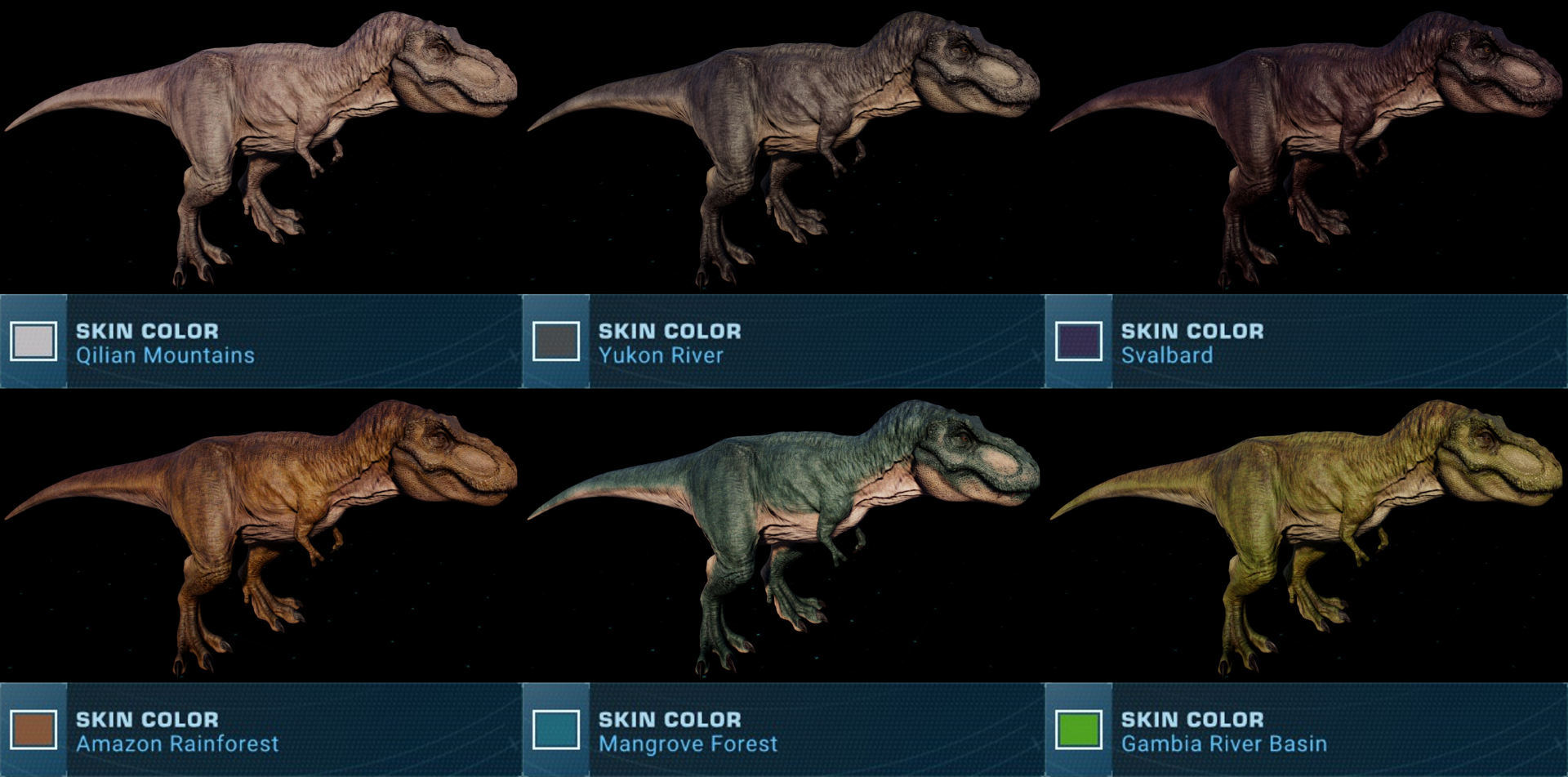This screenshot has width=1568, height=777.
Task: Select the Svalbard purple color swatch
Action: point(1079,341)
